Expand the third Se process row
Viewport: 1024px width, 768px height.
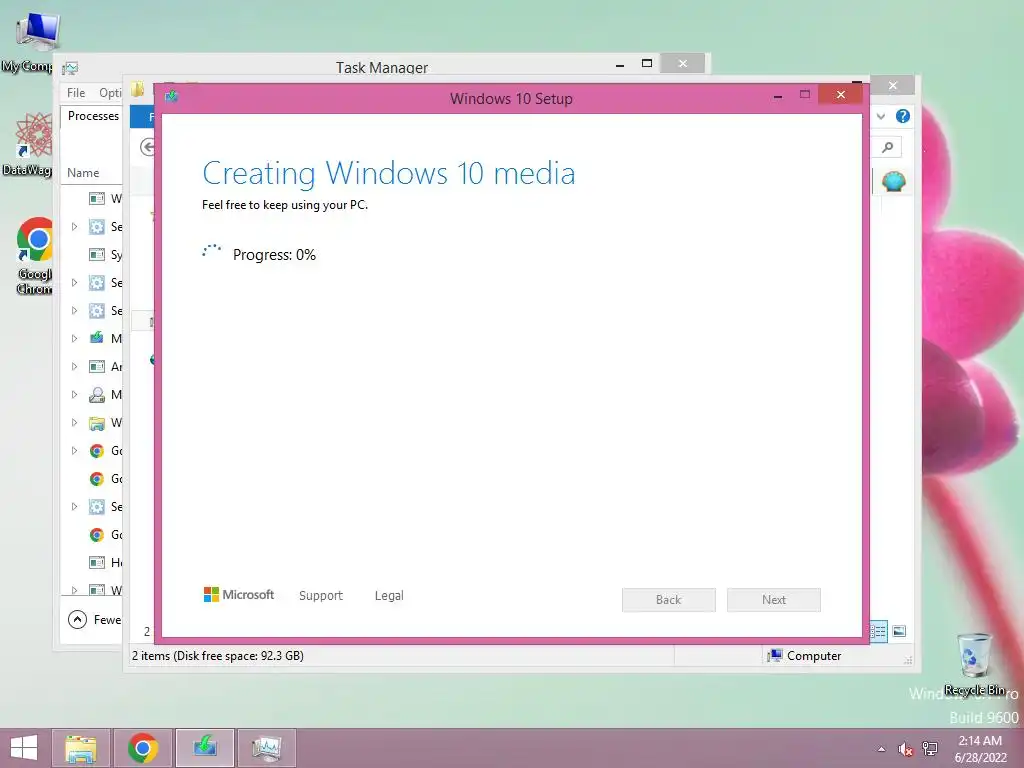74,311
